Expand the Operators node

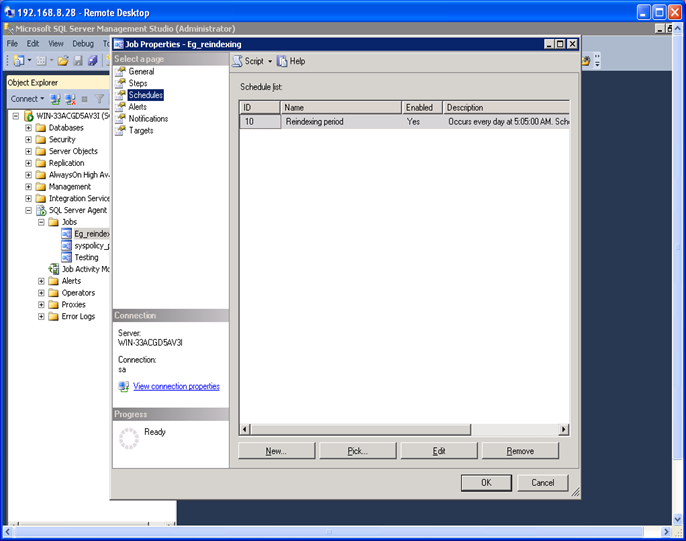coord(41,293)
